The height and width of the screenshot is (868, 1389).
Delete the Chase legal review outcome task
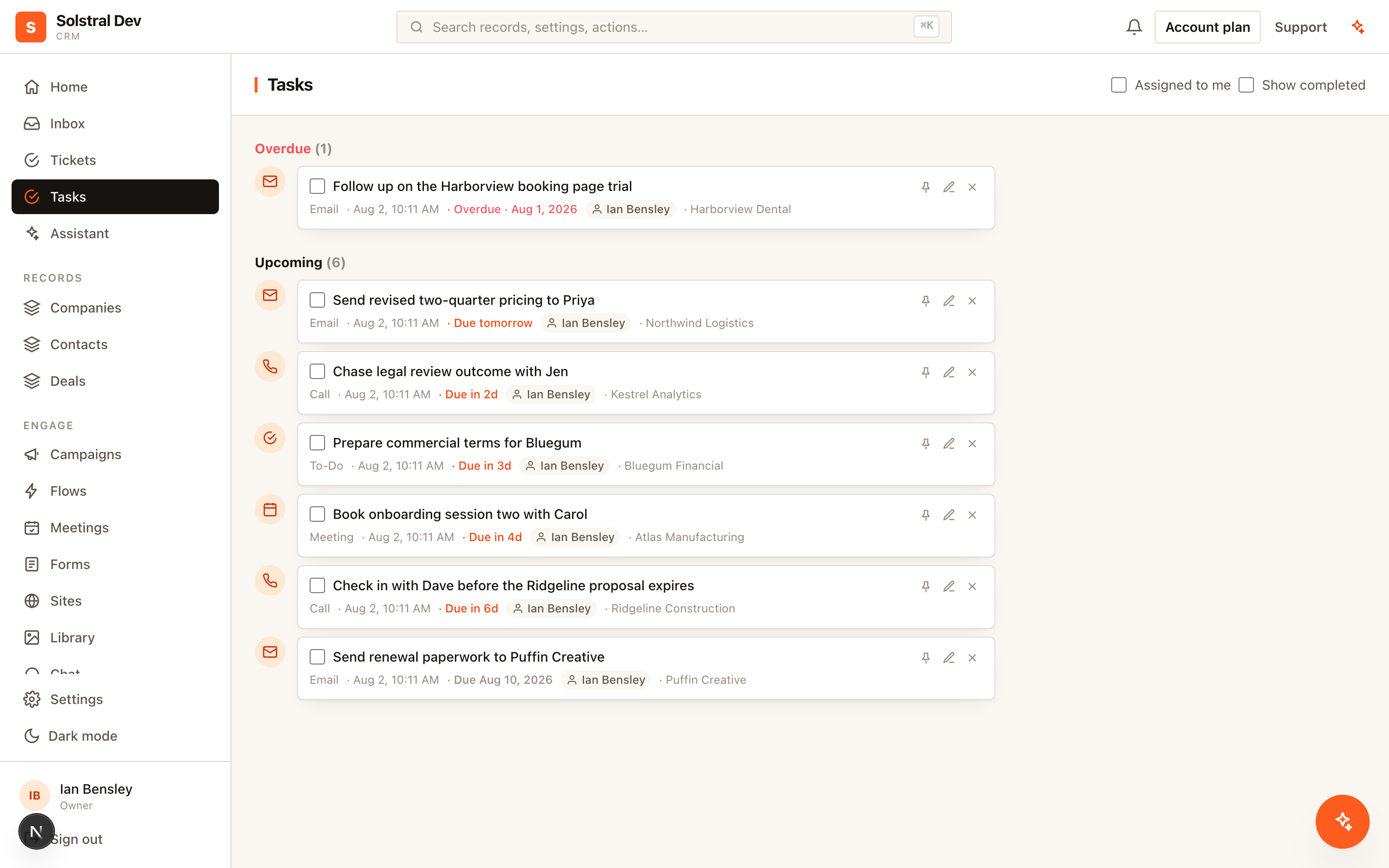tap(972, 372)
